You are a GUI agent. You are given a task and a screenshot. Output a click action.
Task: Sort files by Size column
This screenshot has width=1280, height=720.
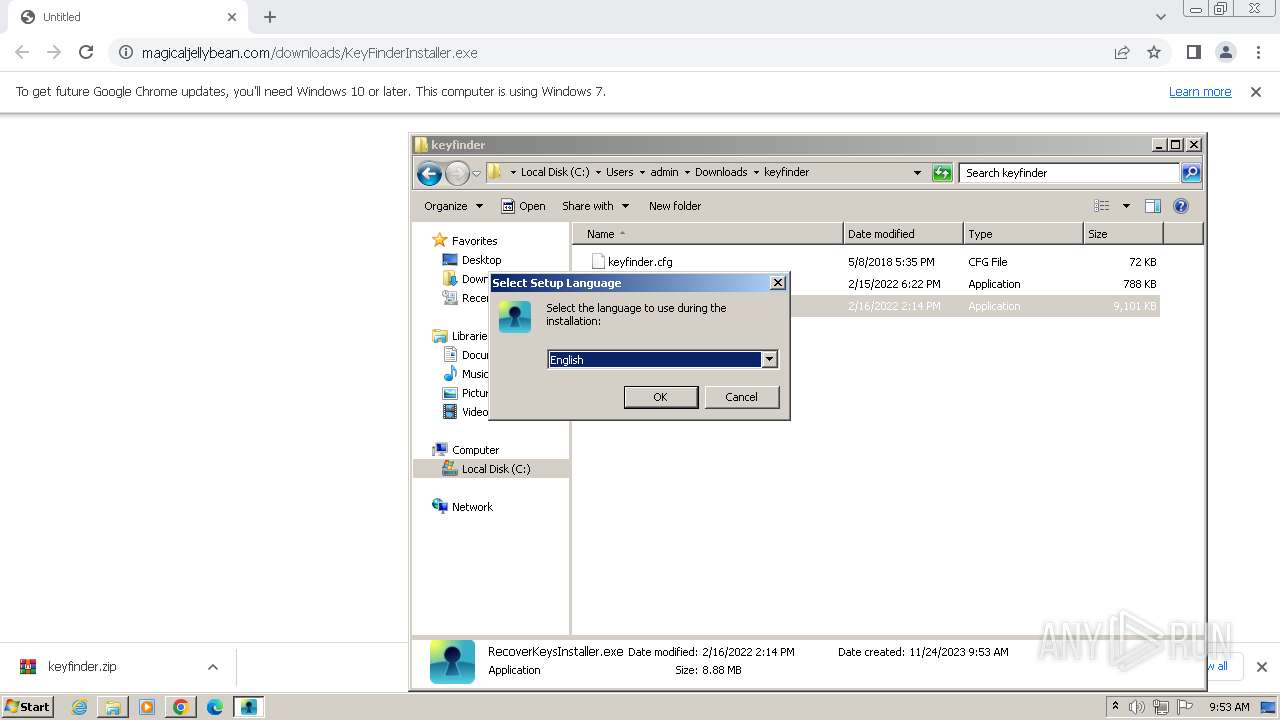1123,234
